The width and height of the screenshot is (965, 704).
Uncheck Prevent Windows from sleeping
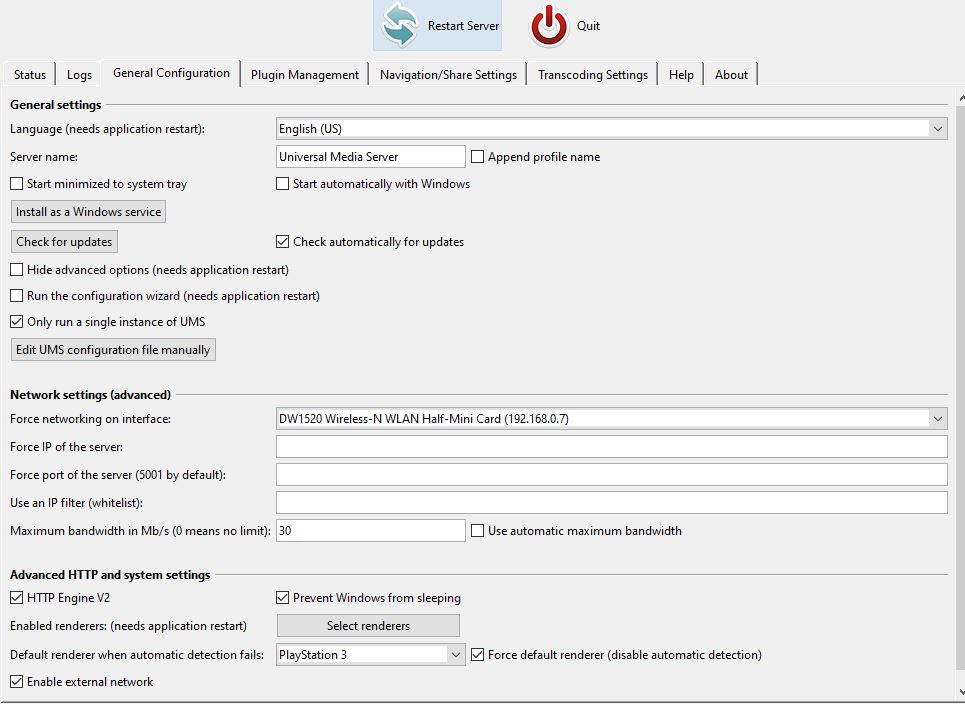(282, 598)
